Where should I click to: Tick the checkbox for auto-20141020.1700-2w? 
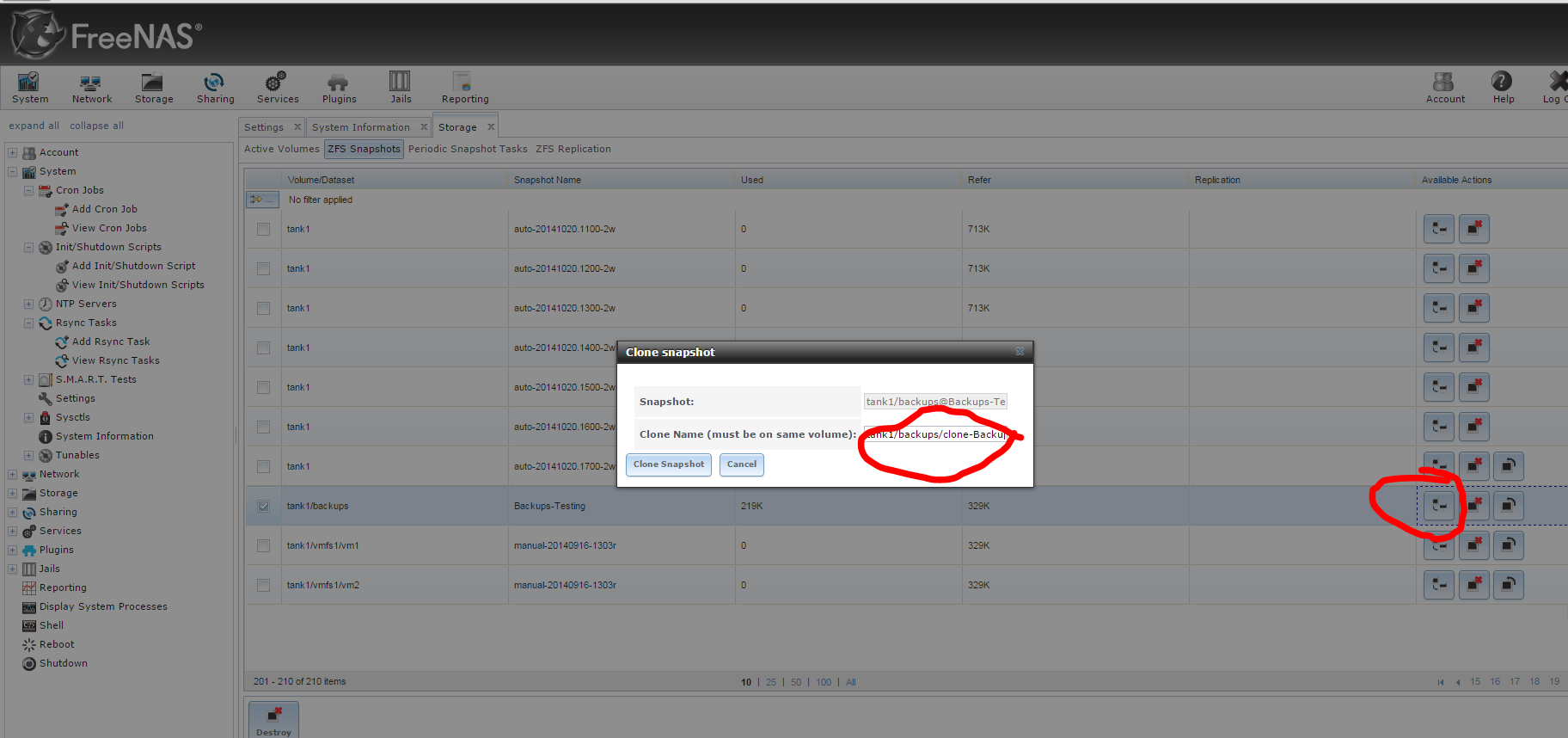point(263,466)
